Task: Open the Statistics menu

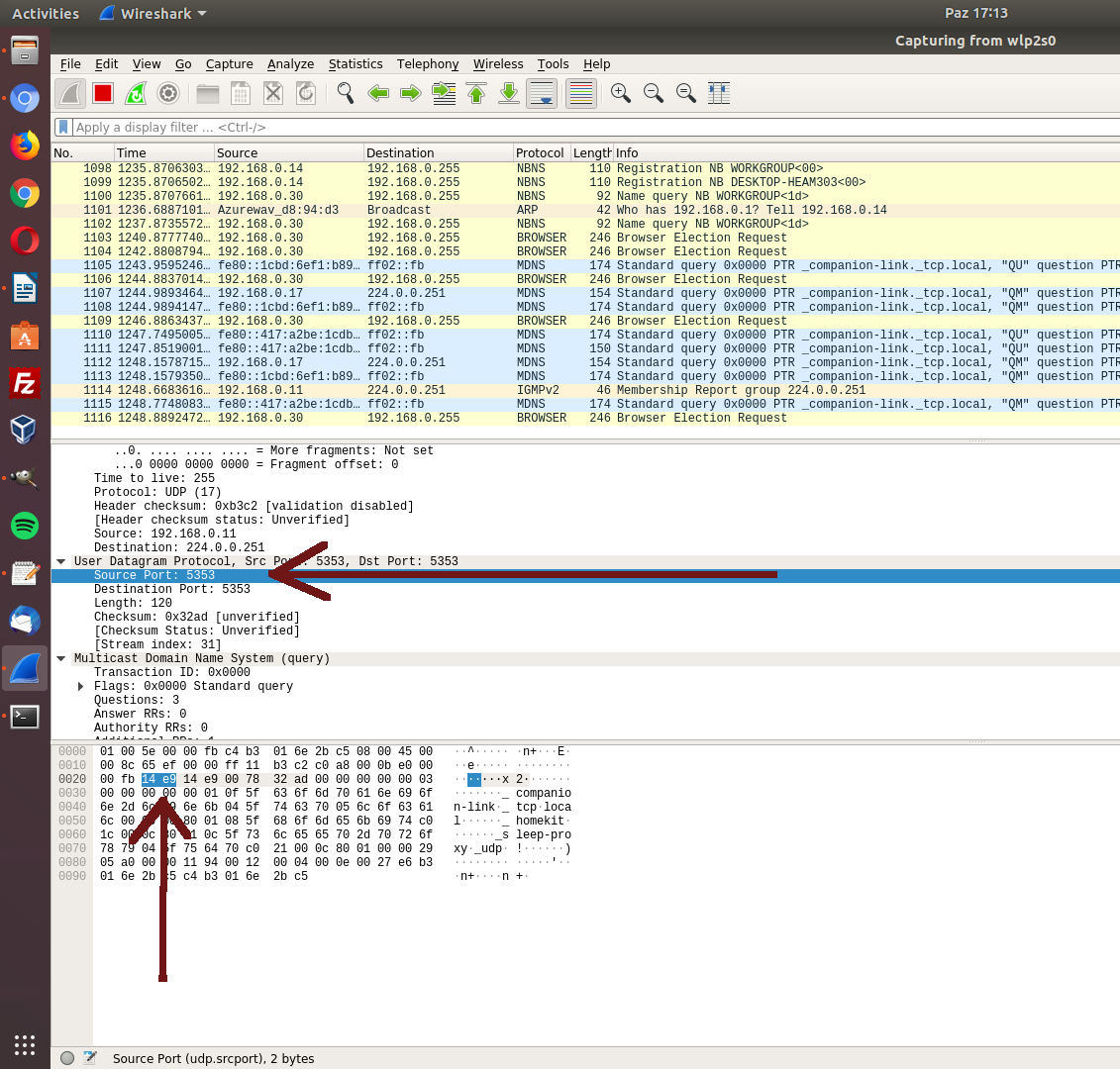Action: click(356, 64)
